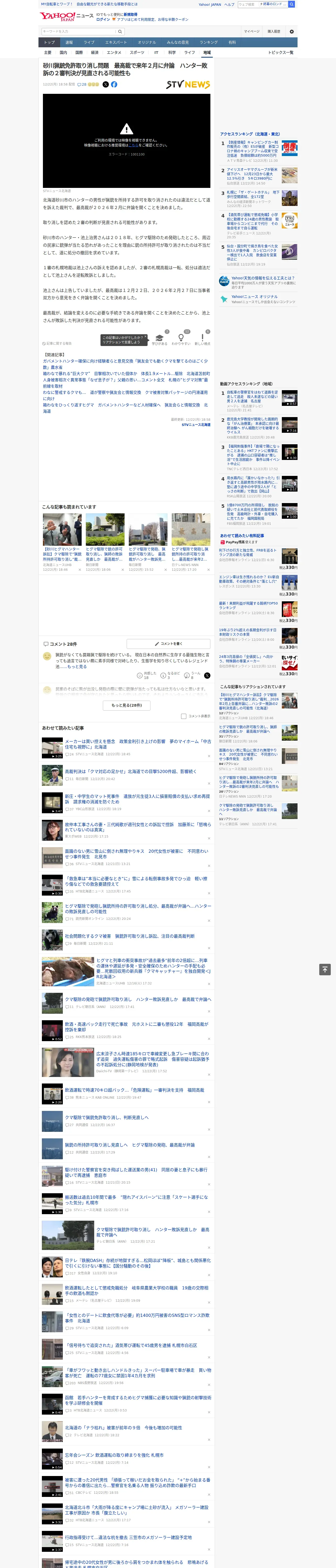336x1568 pixels.
Task: Expand first comment with もっと見る link
Action: (77, 666)
